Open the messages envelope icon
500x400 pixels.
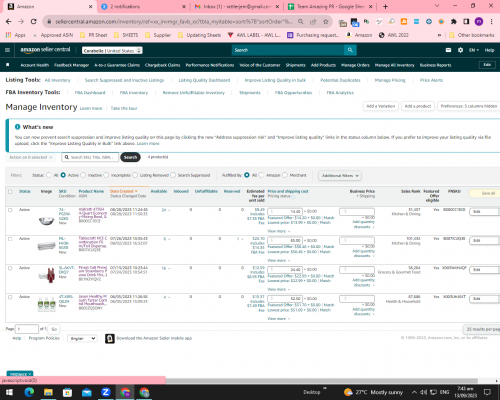[448, 50]
